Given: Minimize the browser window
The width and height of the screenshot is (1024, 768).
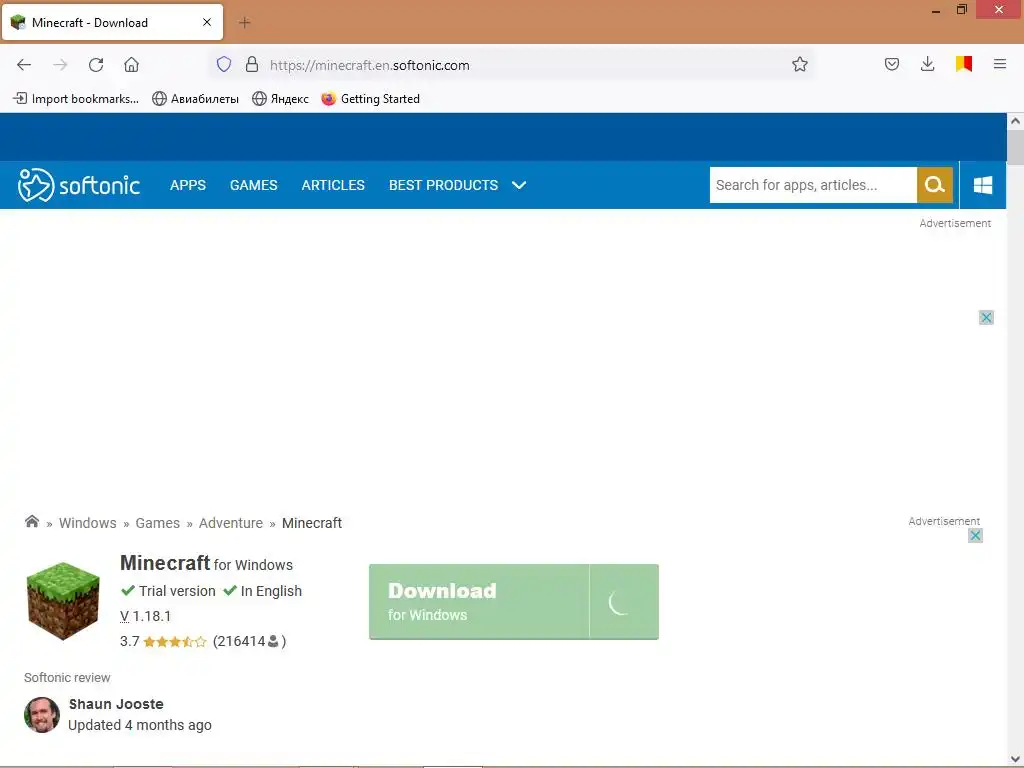Looking at the screenshot, I should click(936, 10).
